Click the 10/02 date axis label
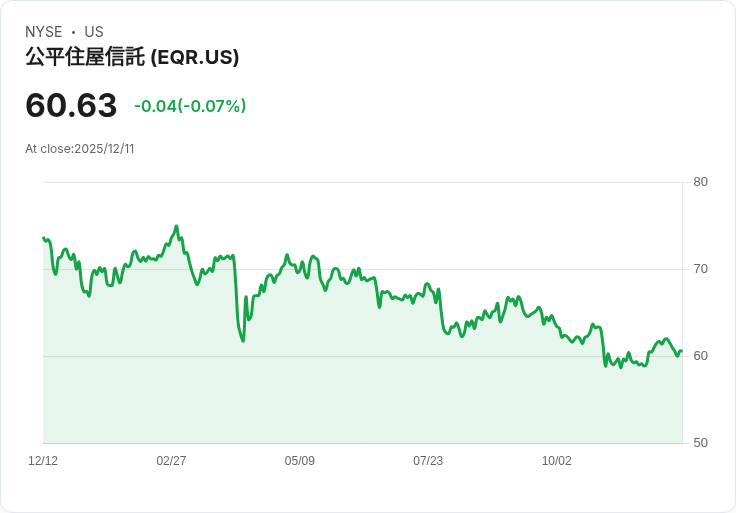 click(556, 461)
